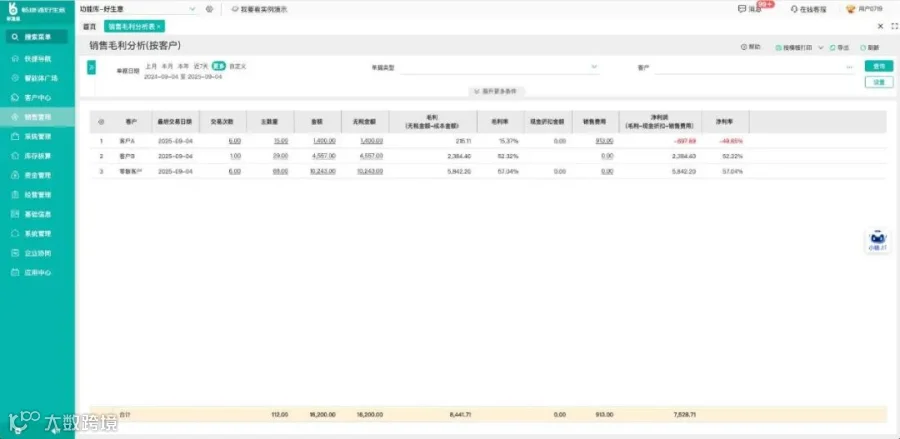Click the 客户B customer cell

(127, 156)
